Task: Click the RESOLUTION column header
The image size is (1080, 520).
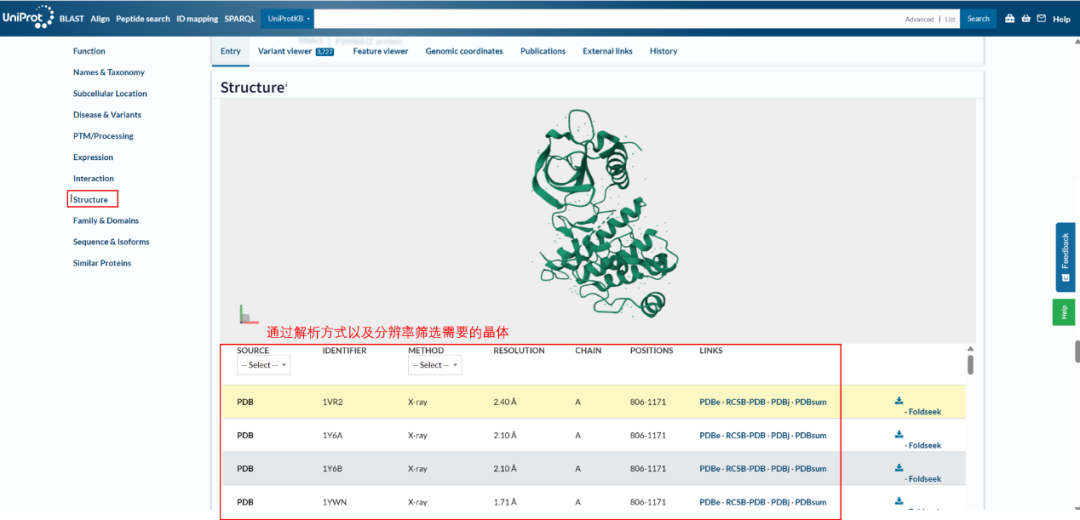Action: [519, 351]
